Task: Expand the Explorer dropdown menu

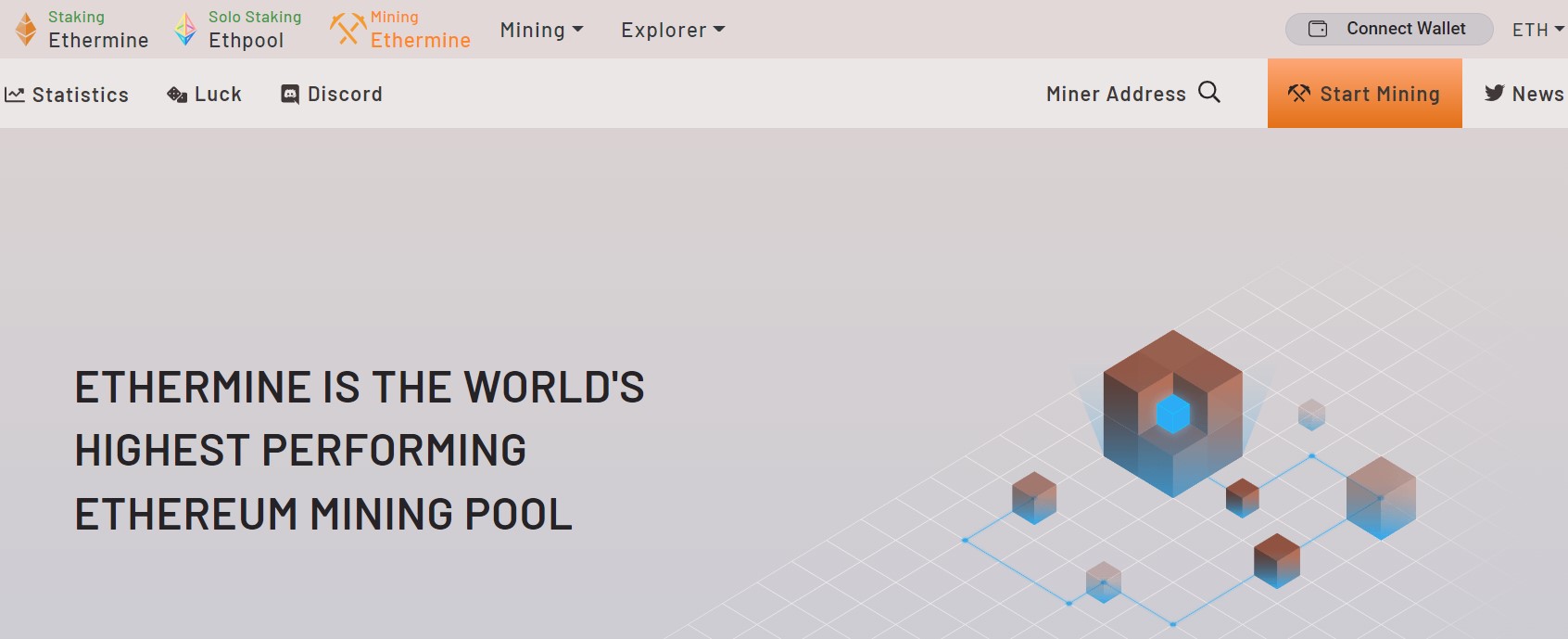Action: point(673,30)
